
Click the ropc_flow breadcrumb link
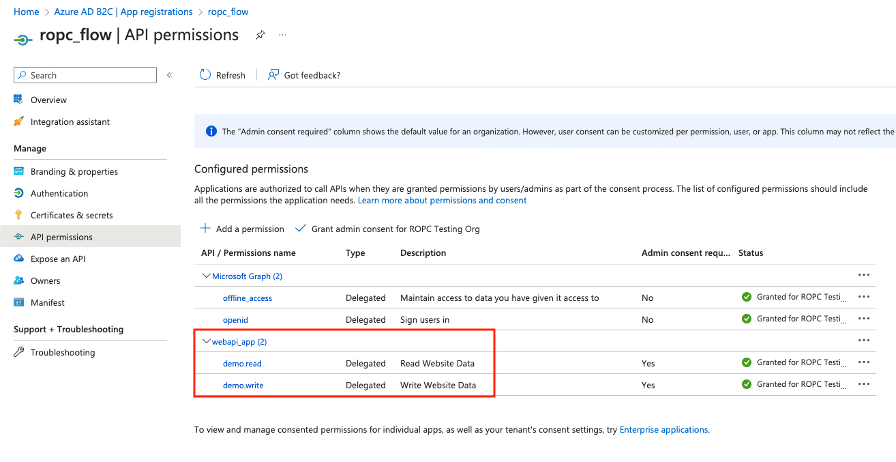pyautogui.click(x=228, y=11)
